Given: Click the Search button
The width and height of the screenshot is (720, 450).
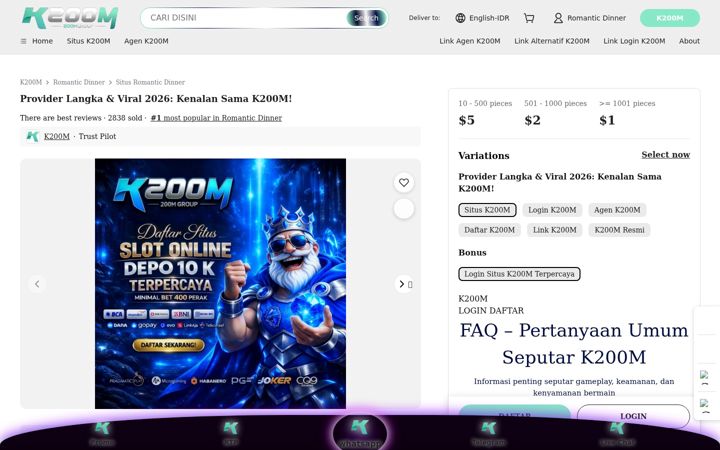Looking at the screenshot, I should tap(366, 18).
